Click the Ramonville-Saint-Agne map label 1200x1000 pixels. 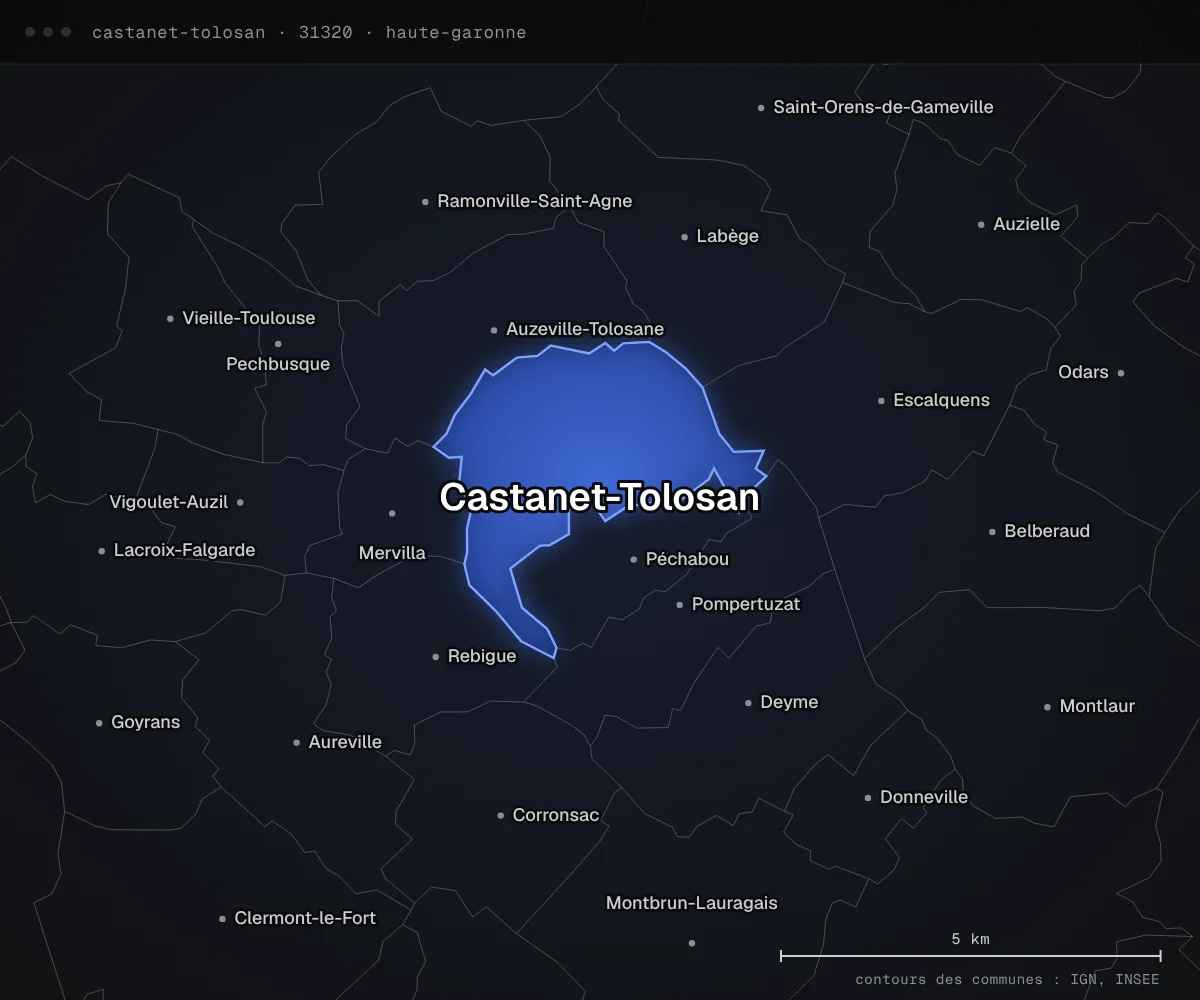pos(535,201)
